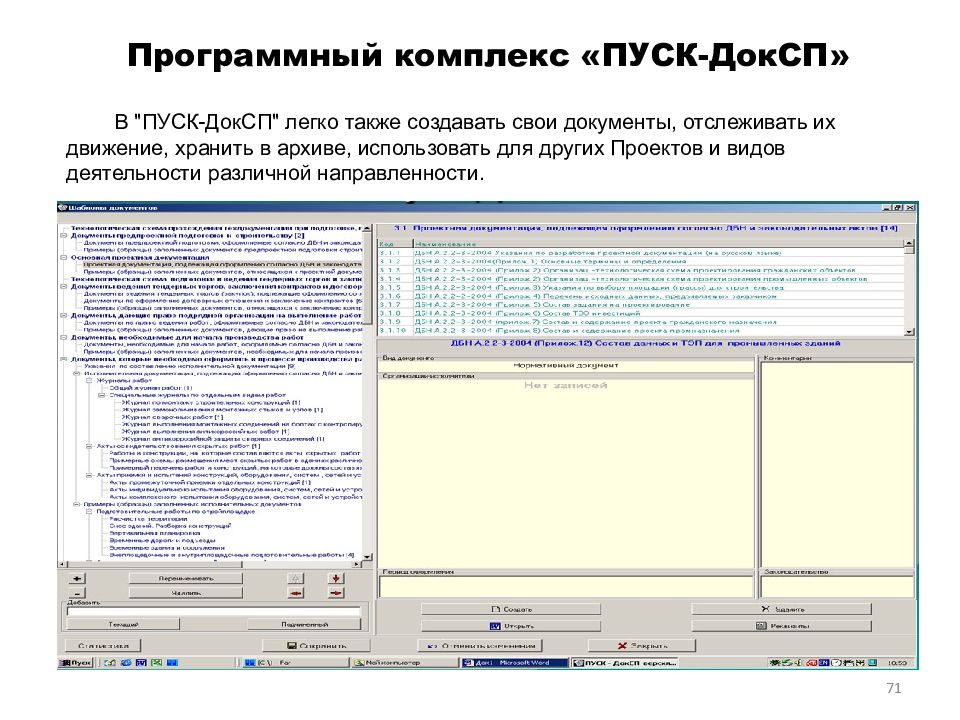The width and height of the screenshot is (960, 720).
Task: Click the 'Наименование' column header
Action: click(x=658, y=244)
